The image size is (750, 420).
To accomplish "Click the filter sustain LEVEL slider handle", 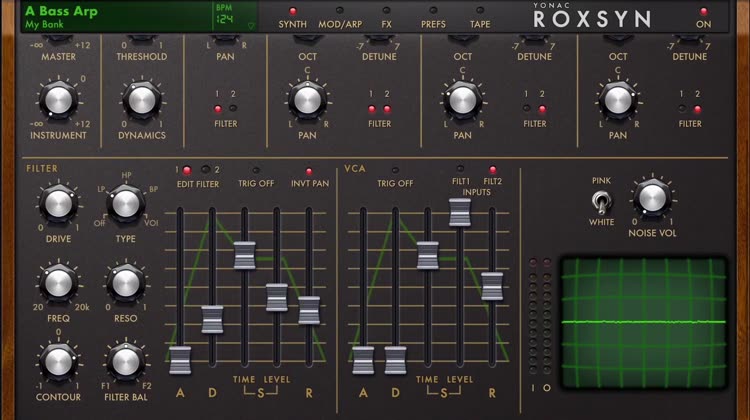I will 276,297.
